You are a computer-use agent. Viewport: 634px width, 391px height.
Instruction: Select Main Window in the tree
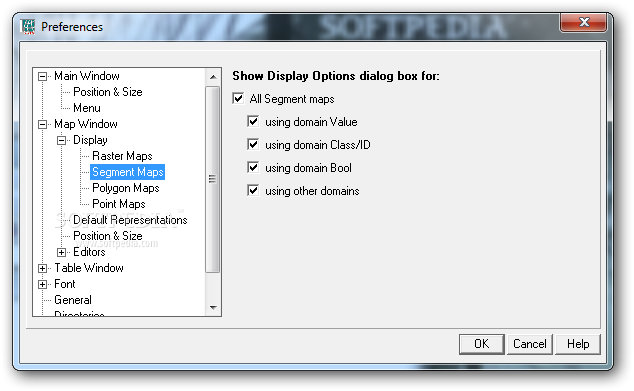(87, 76)
